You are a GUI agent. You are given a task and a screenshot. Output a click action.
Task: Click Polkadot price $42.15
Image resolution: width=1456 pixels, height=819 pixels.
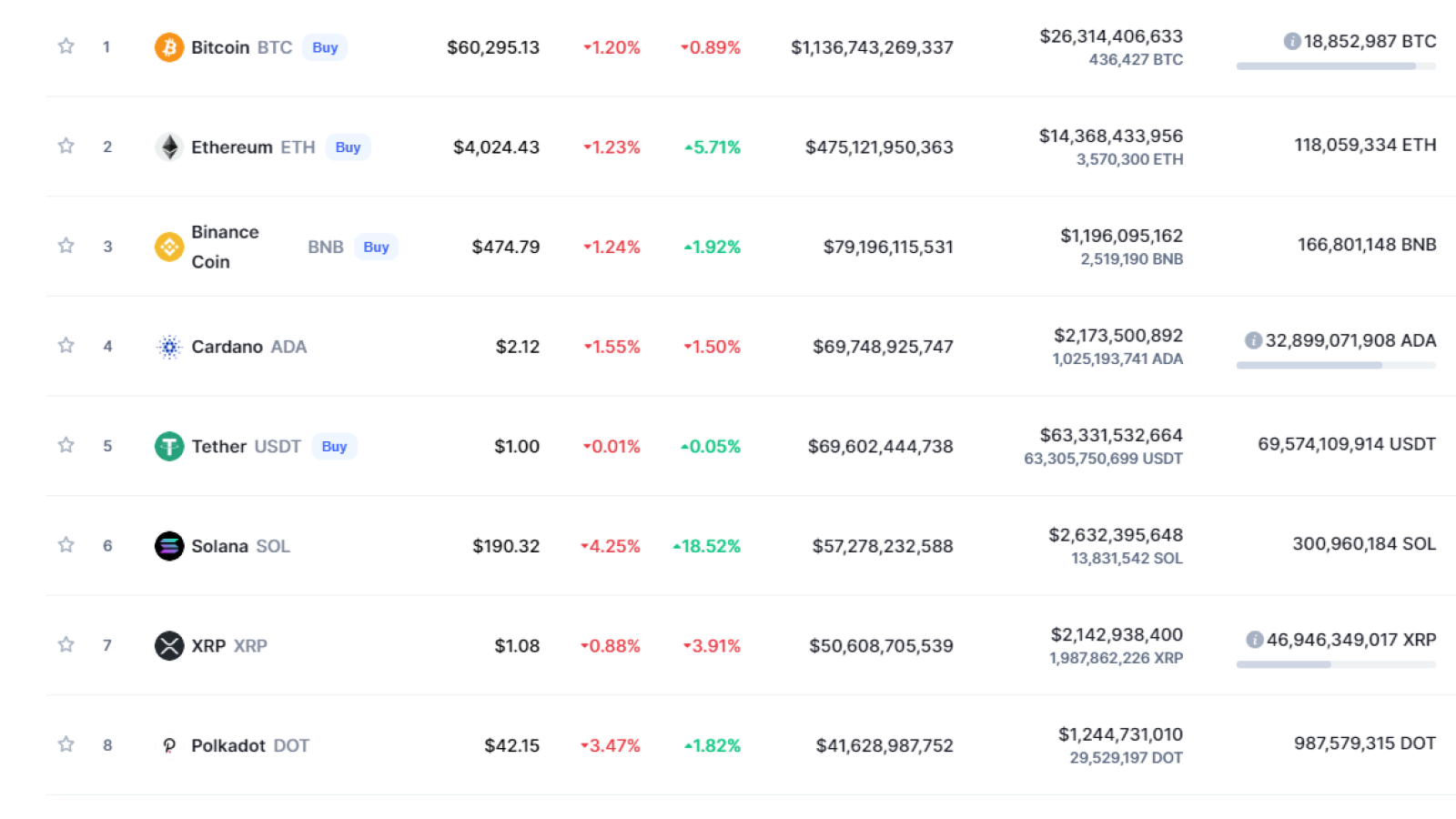511,746
